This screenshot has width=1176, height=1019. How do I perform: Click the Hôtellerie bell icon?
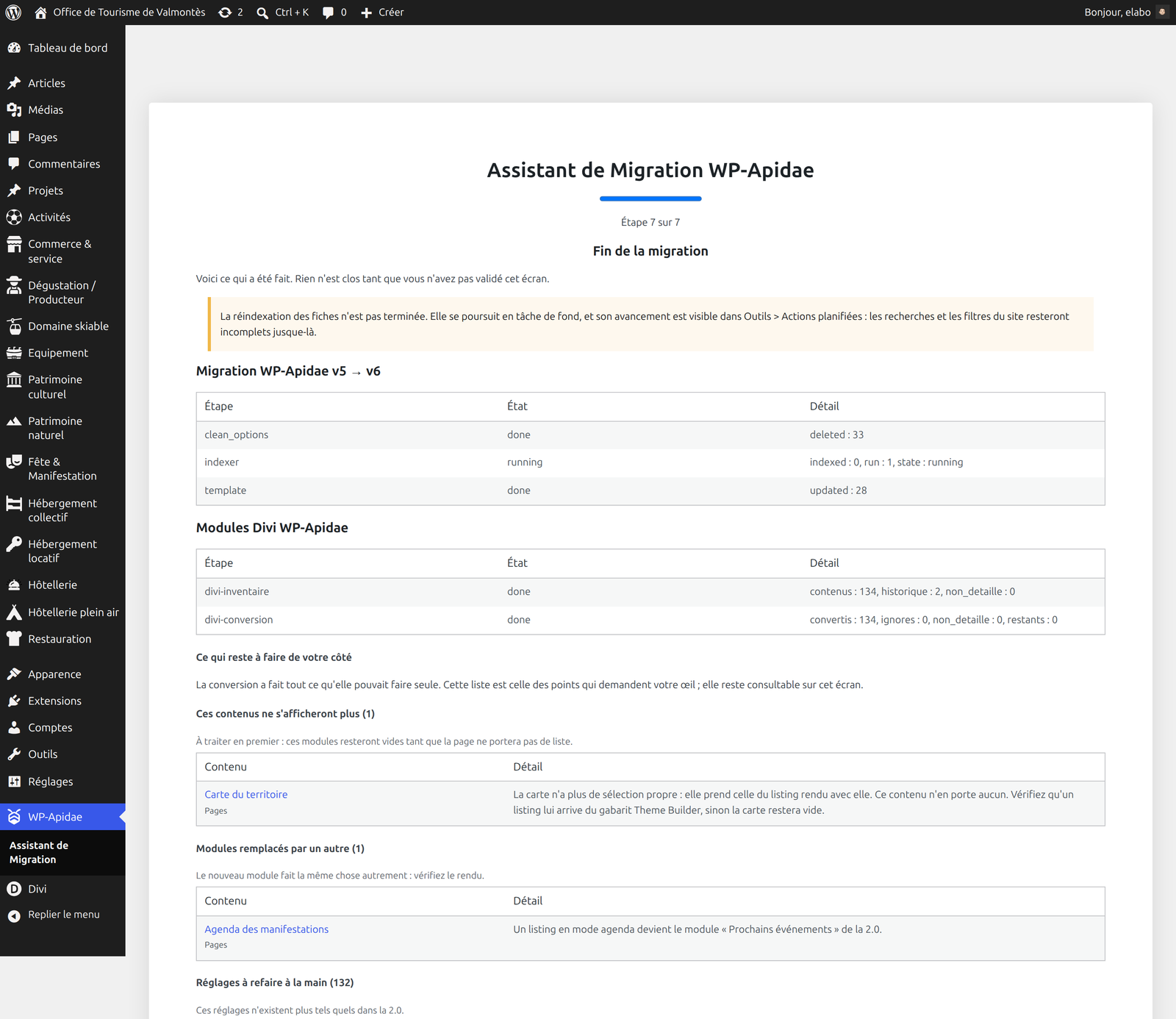click(x=14, y=585)
